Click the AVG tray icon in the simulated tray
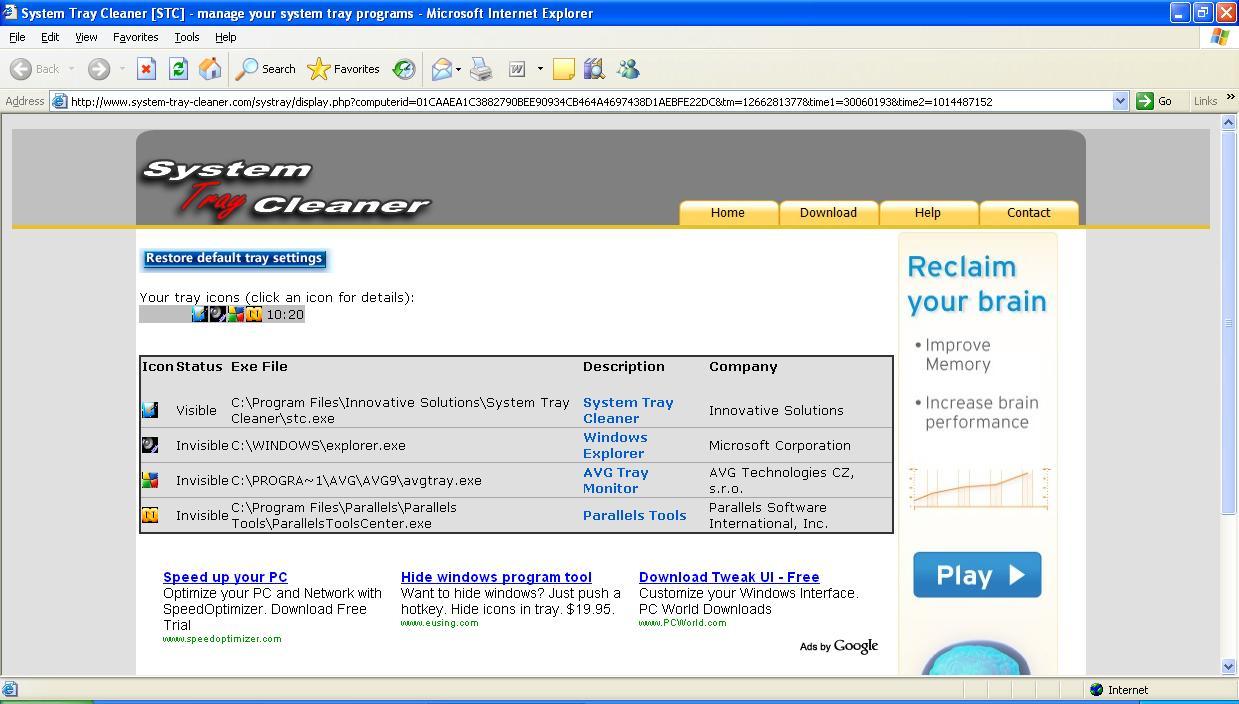 [235, 313]
